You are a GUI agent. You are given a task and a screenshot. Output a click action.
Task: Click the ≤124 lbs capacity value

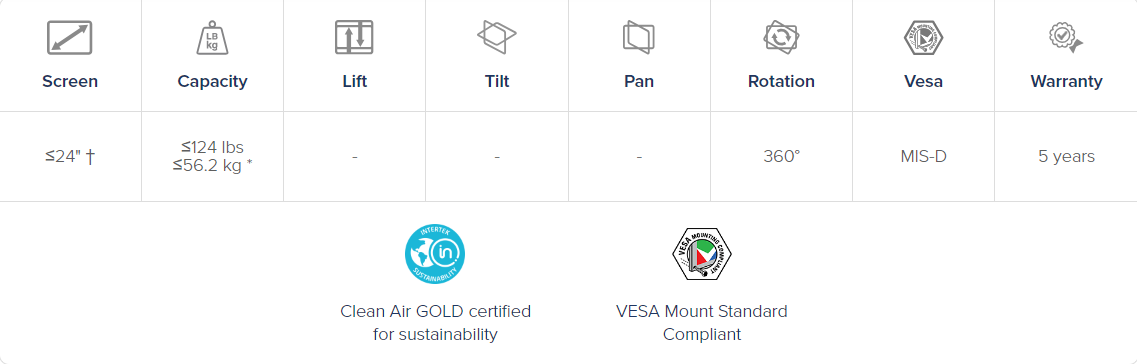click(x=212, y=148)
